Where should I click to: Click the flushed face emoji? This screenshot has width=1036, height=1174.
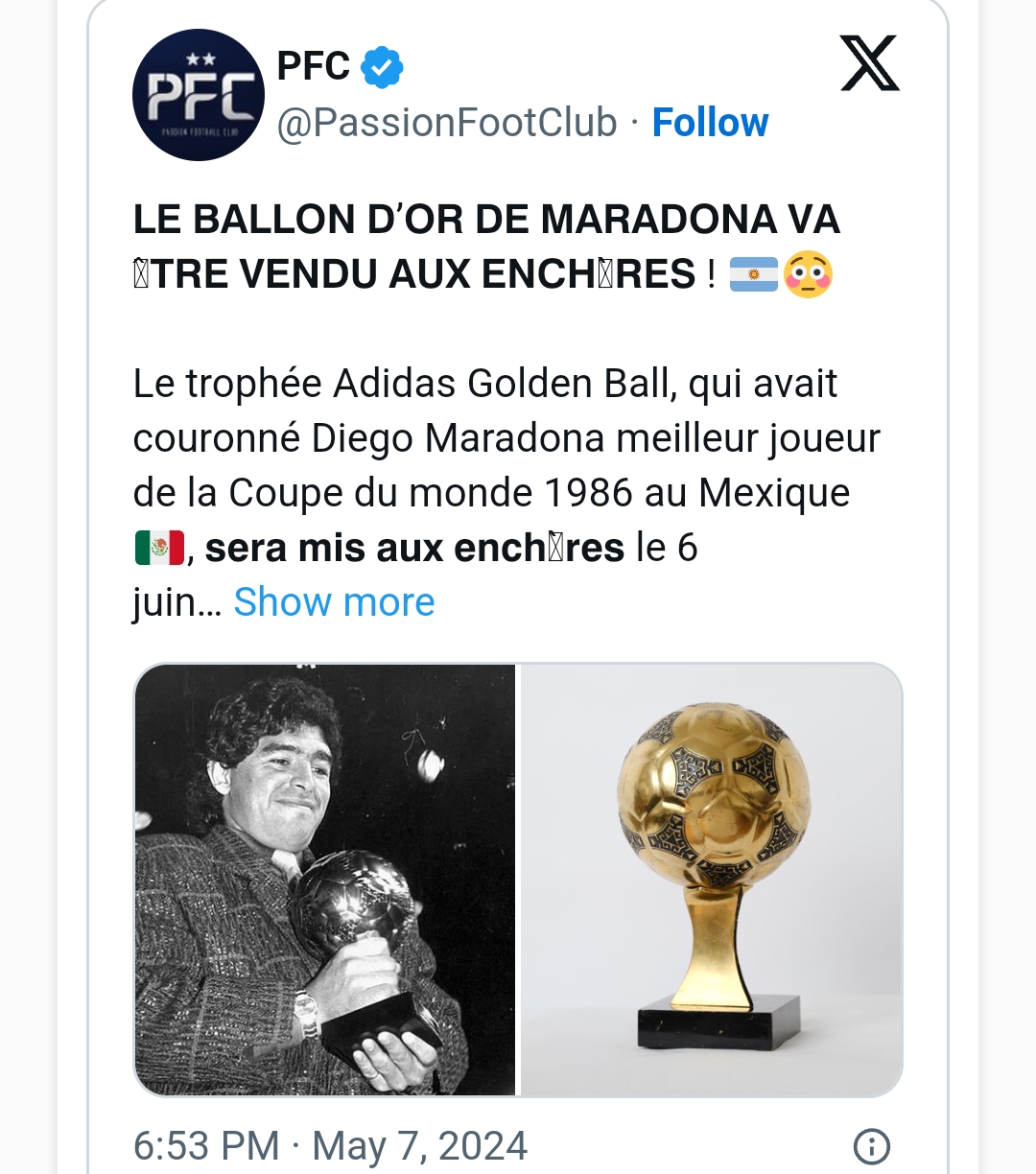(808, 275)
